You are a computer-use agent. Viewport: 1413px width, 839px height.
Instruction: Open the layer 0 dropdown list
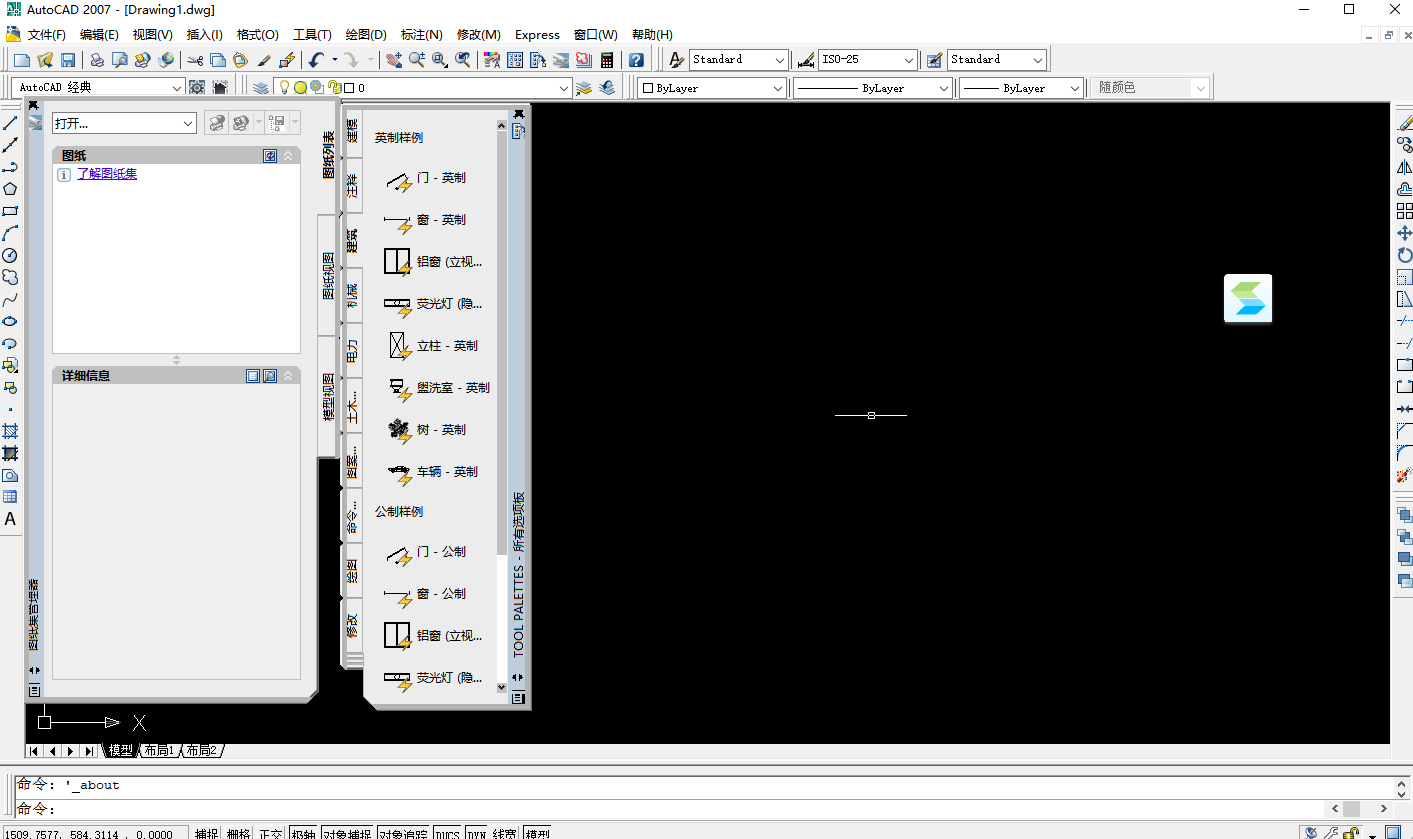click(x=458, y=88)
